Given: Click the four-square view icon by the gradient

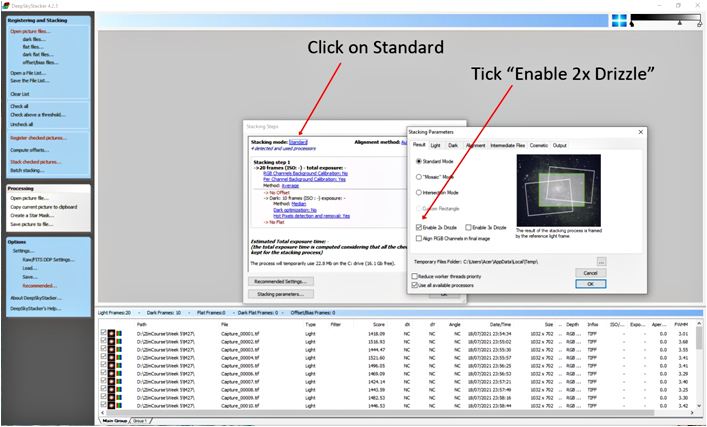Looking at the screenshot, I should click(x=619, y=20).
